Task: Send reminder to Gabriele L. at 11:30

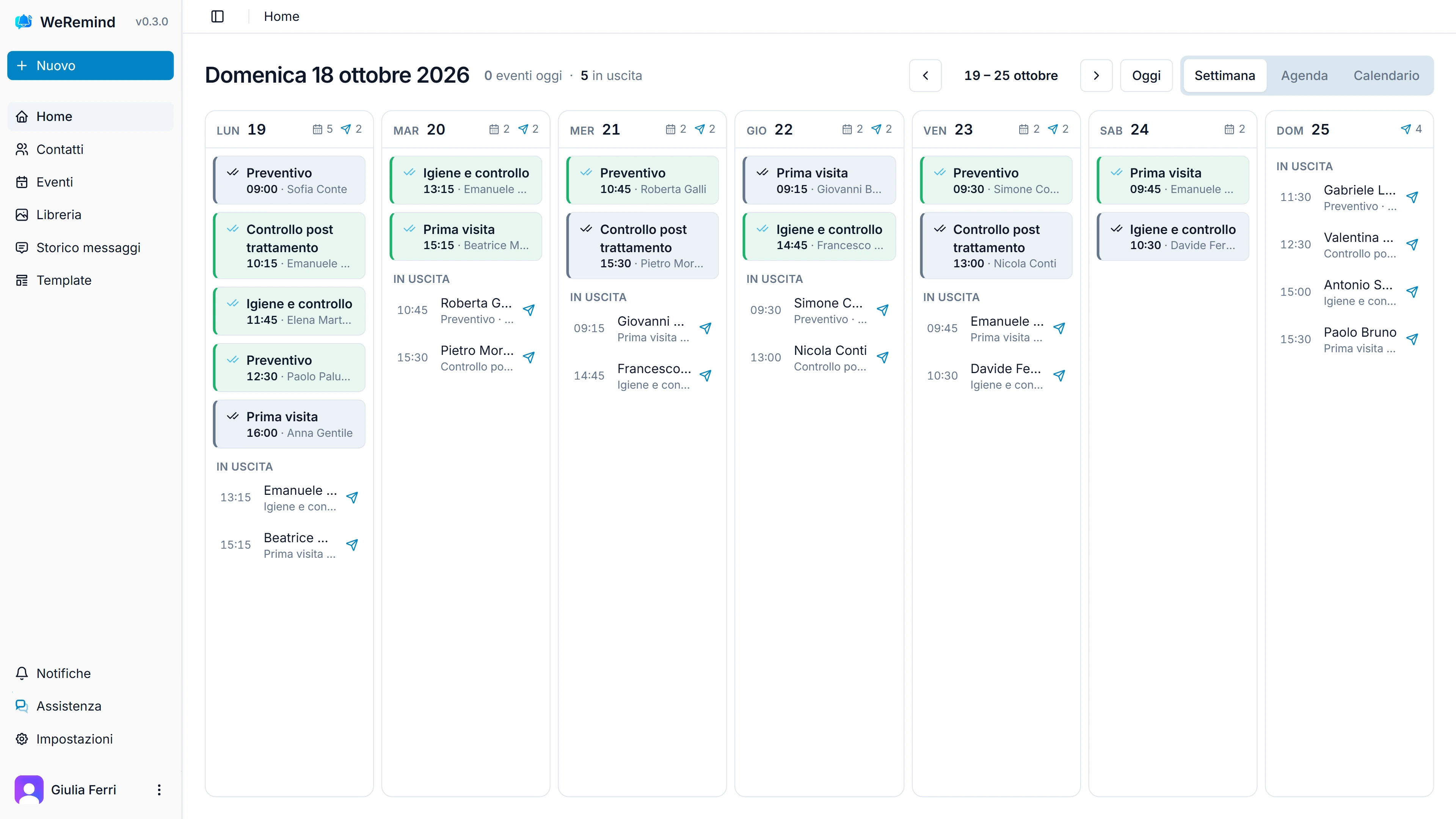Action: (x=1412, y=197)
